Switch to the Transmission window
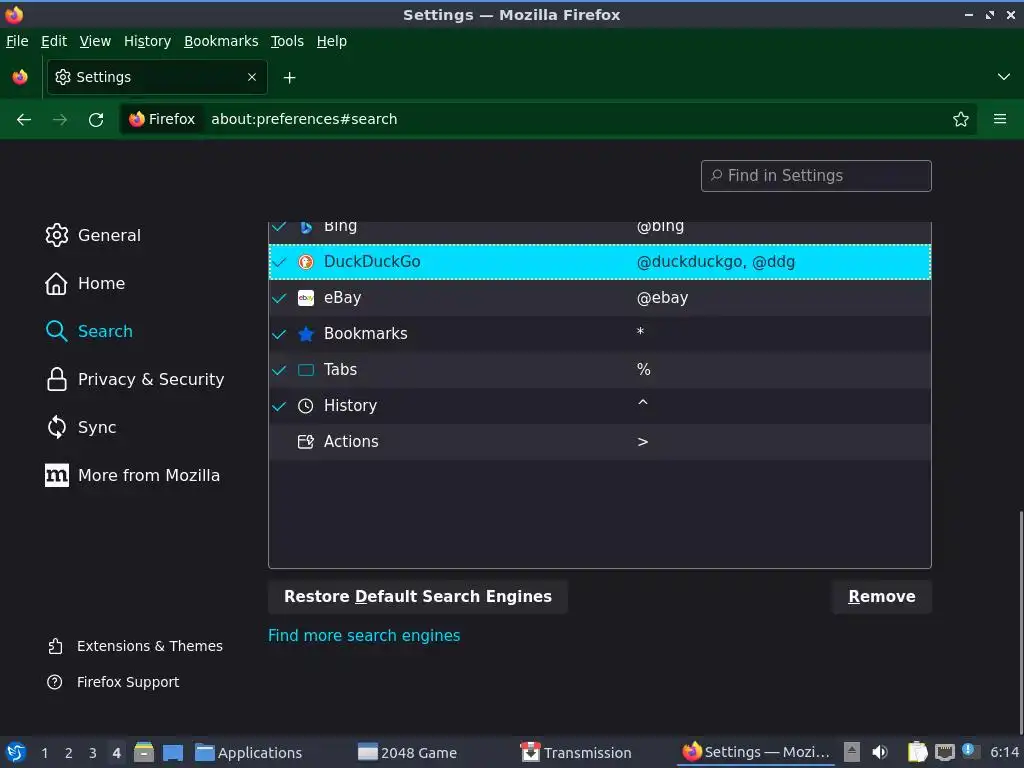 click(576, 753)
